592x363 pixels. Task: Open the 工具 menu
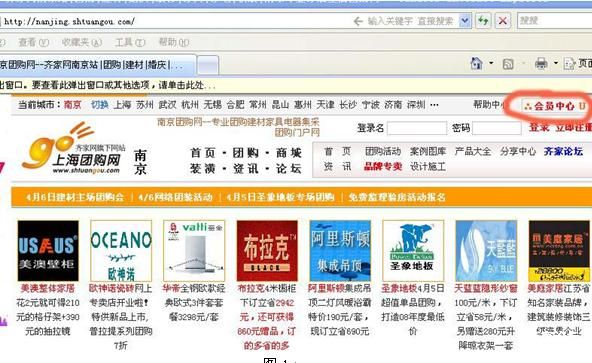point(130,42)
